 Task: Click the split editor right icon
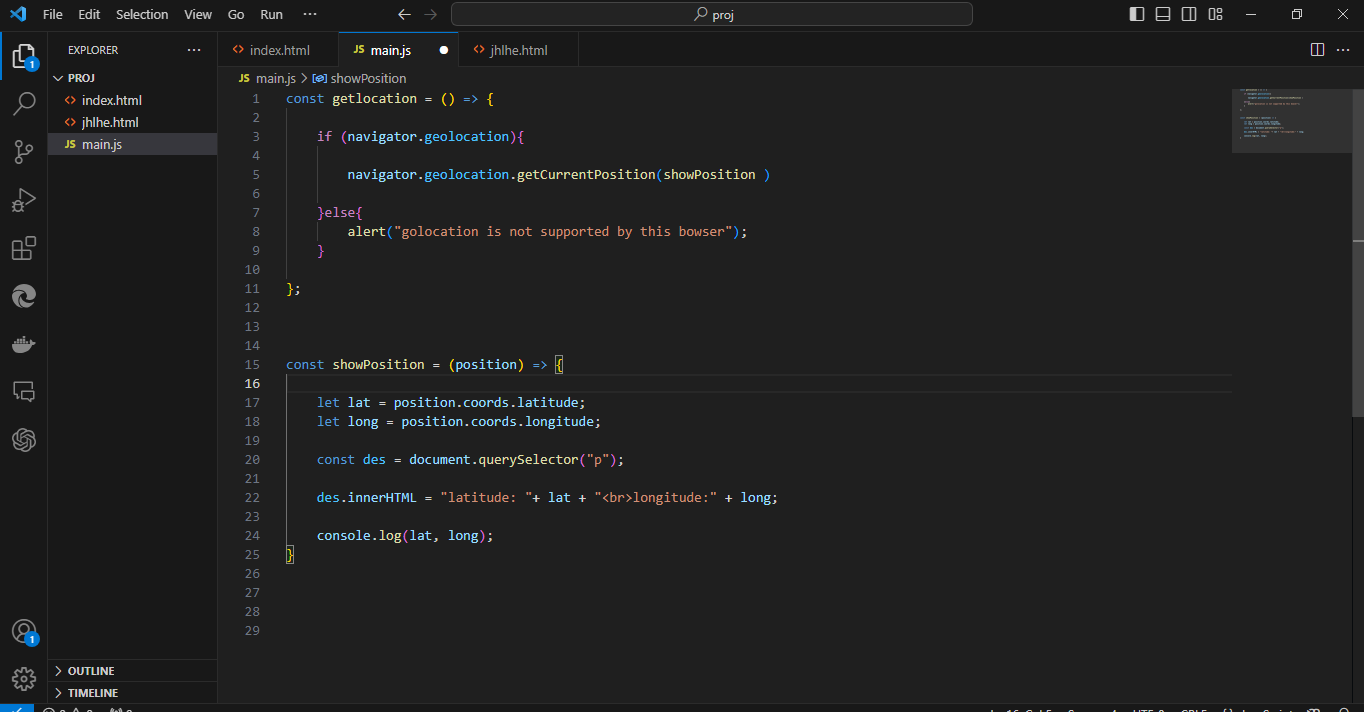point(1317,50)
